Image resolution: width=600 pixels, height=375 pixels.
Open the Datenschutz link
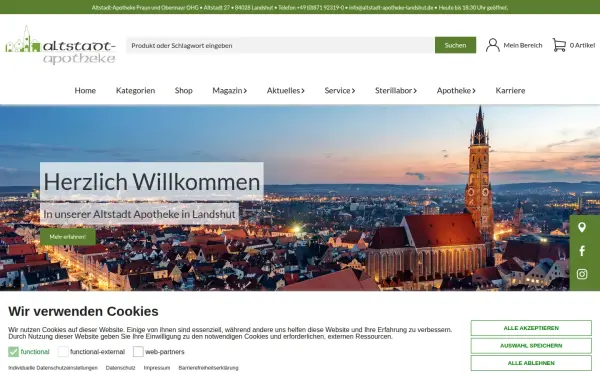[121, 368]
